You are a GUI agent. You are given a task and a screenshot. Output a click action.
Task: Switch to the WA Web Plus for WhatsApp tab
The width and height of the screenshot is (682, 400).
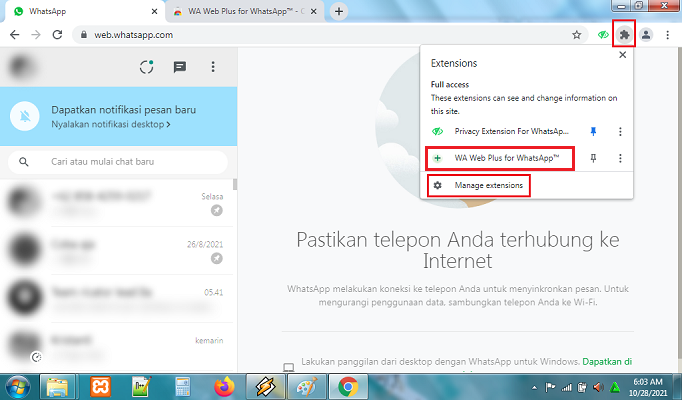click(x=246, y=11)
